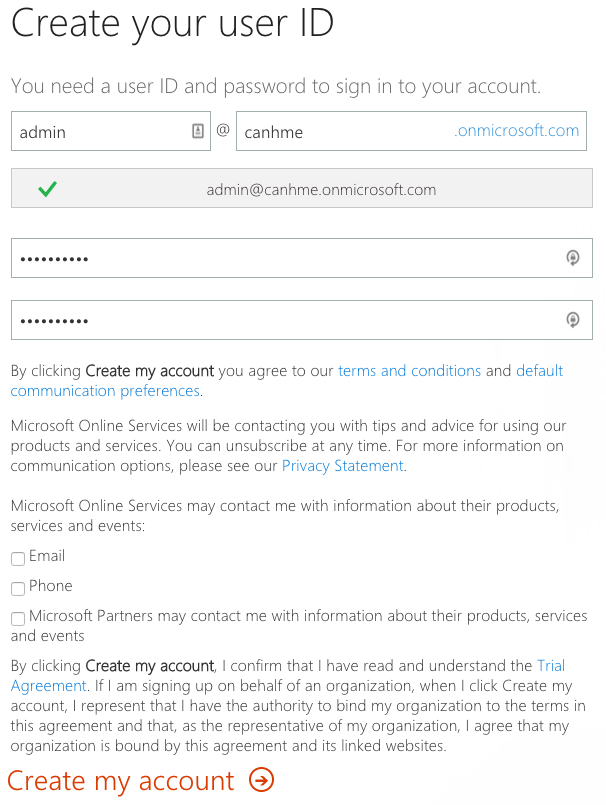Screen dimensions: 606x805
Task: Click the contact card icon in the admin field
Action: (x=198, y=131)
